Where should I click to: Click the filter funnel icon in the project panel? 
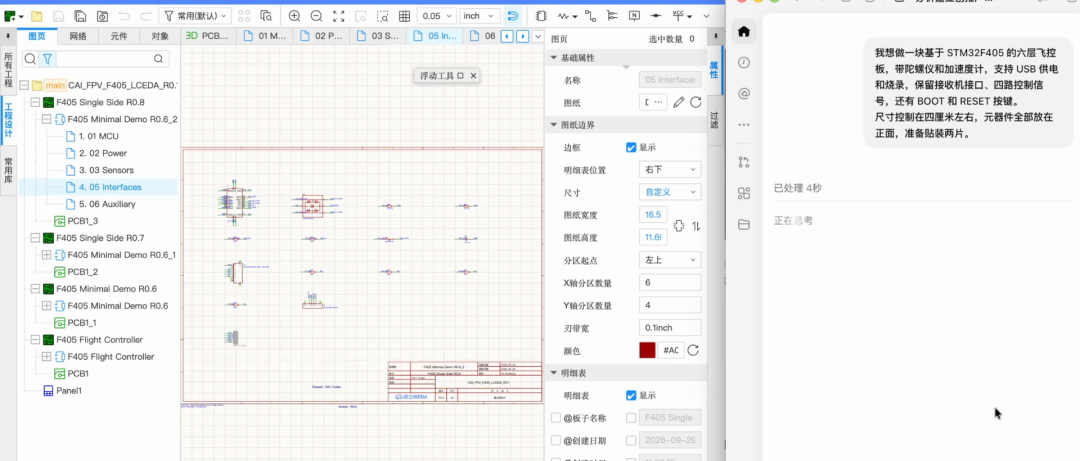(x=47, y=59)
